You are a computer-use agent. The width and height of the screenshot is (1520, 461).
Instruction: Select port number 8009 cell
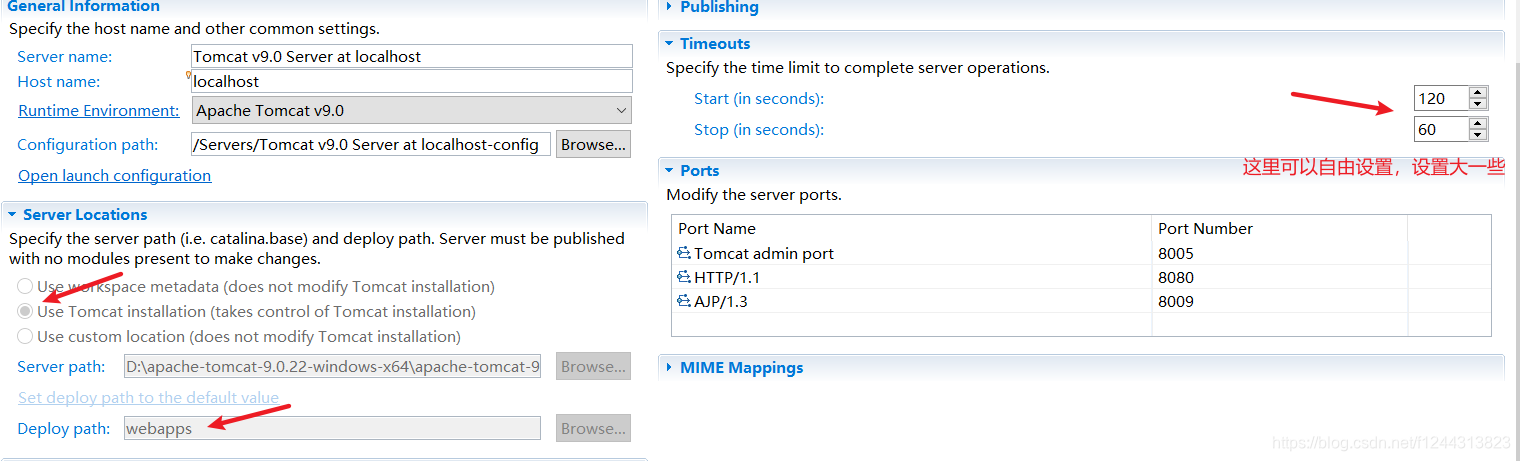[x=1279, y=301]
